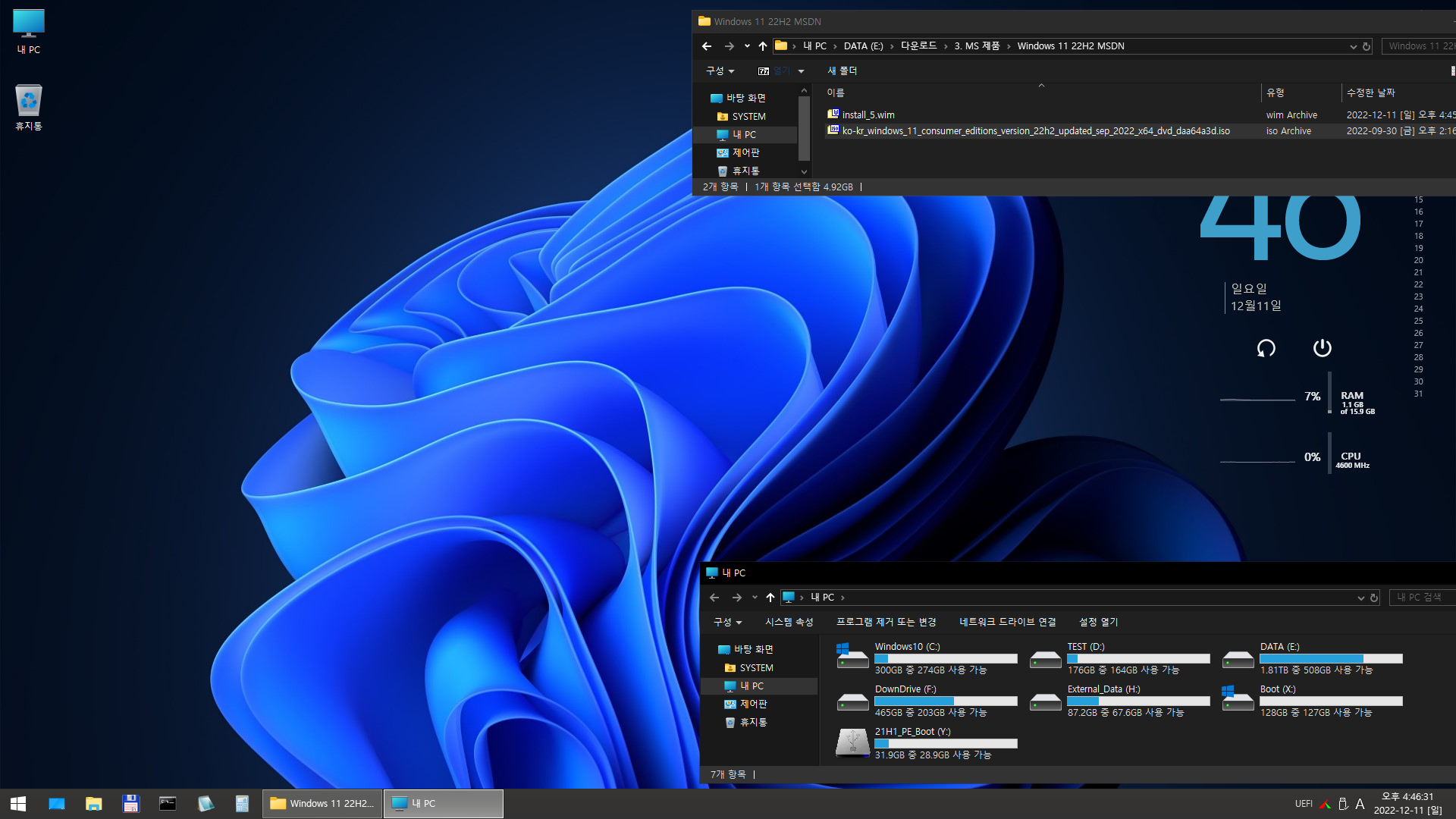Sort by 유형 column header

click(1276, 93)
